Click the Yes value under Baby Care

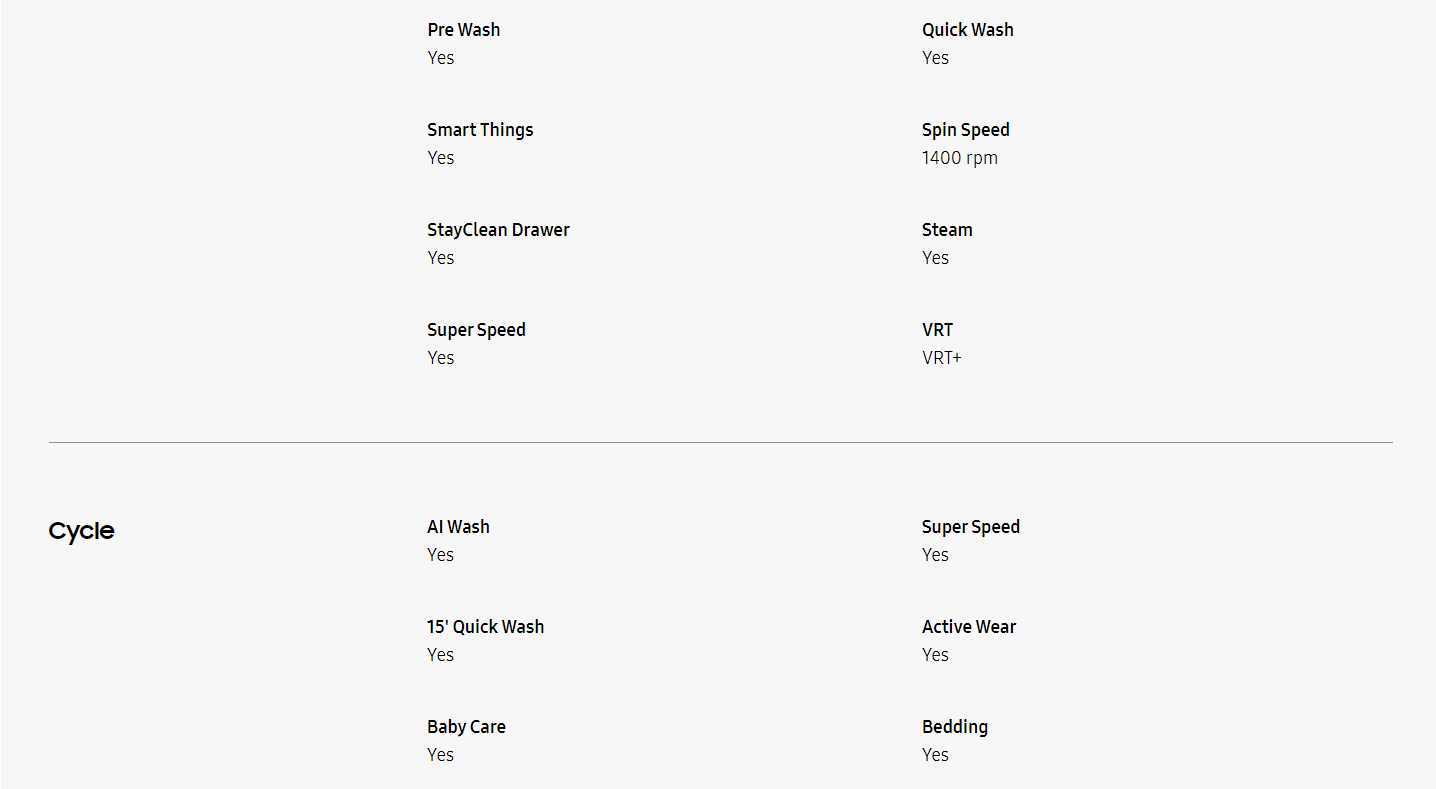(441, 755)
